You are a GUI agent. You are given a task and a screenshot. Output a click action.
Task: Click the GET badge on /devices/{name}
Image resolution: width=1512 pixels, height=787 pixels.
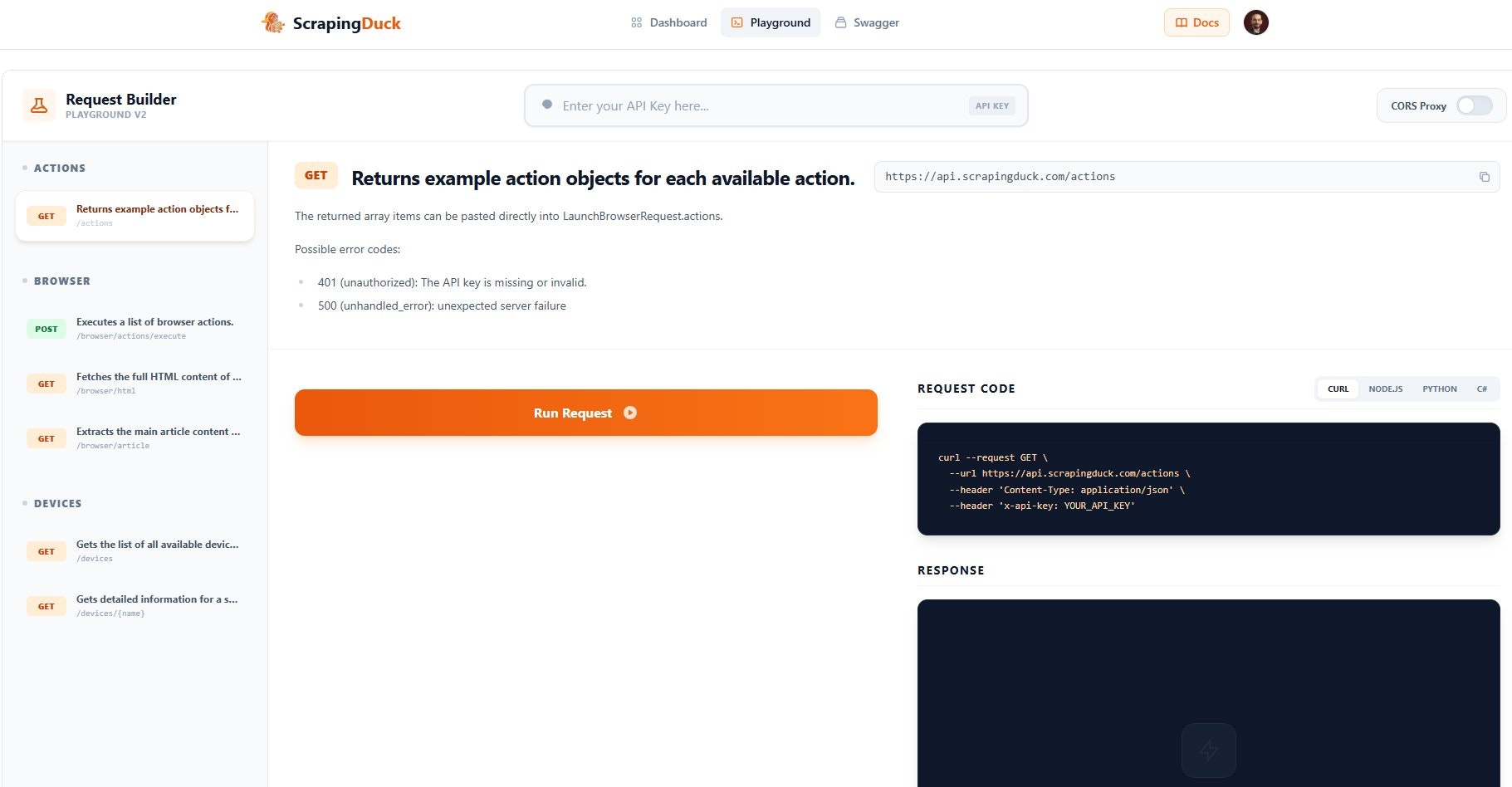(x=46, y=606)
